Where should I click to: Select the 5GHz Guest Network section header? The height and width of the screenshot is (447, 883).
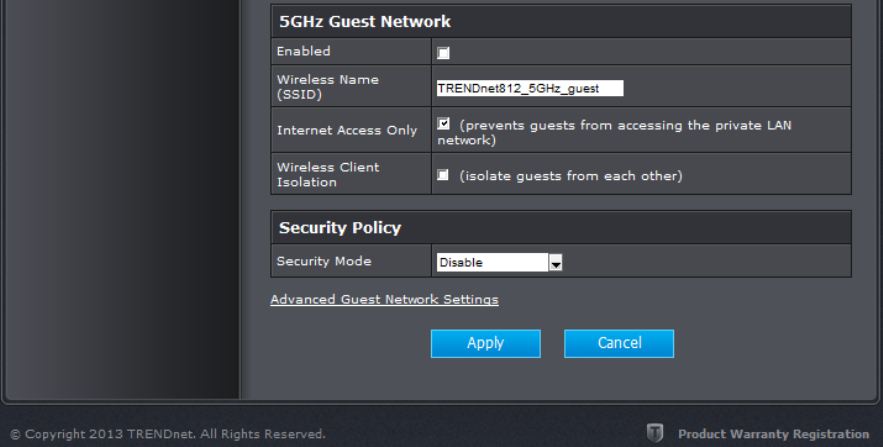(x=561, y=21)
